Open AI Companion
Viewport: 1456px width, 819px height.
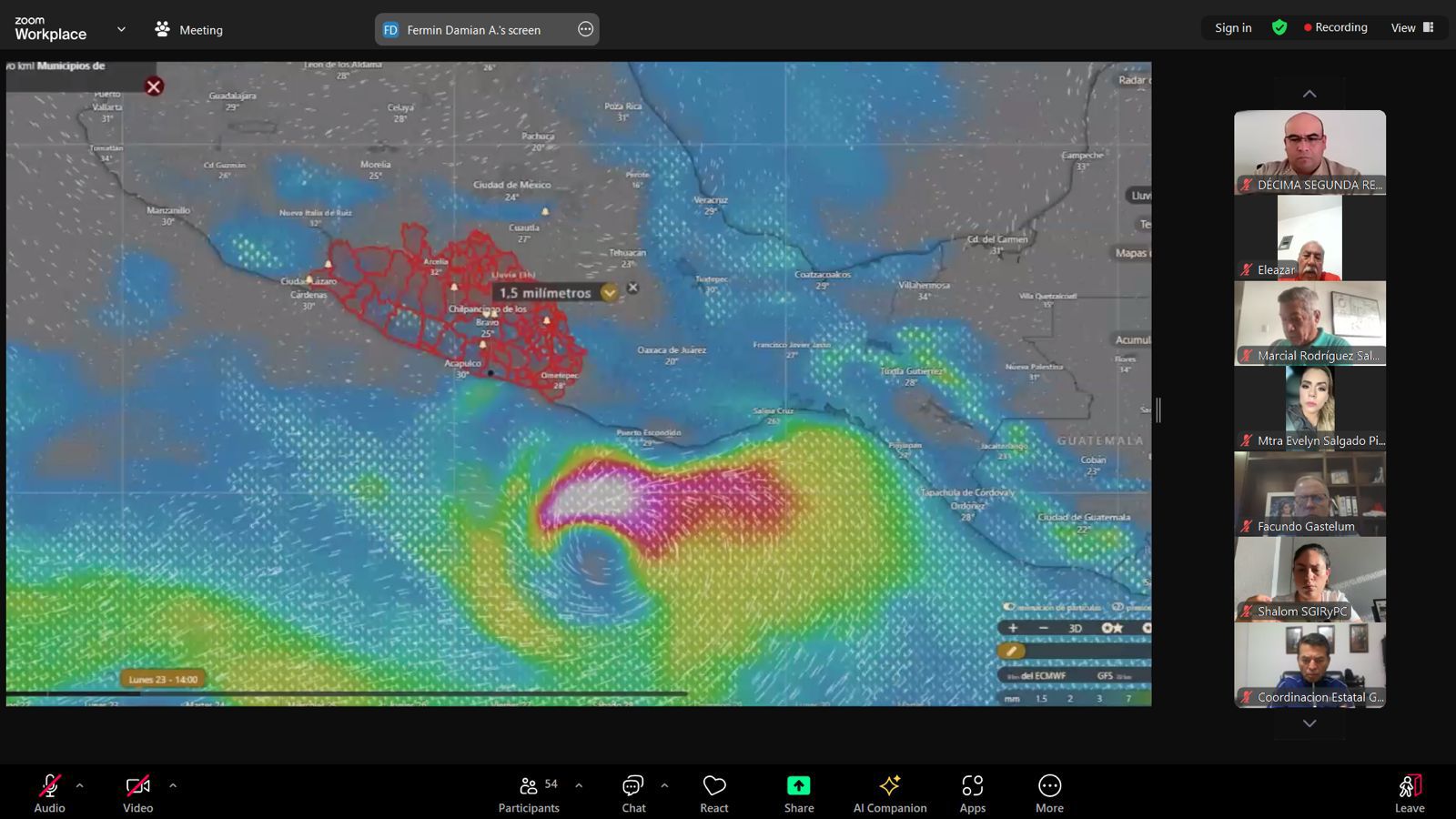889,794
